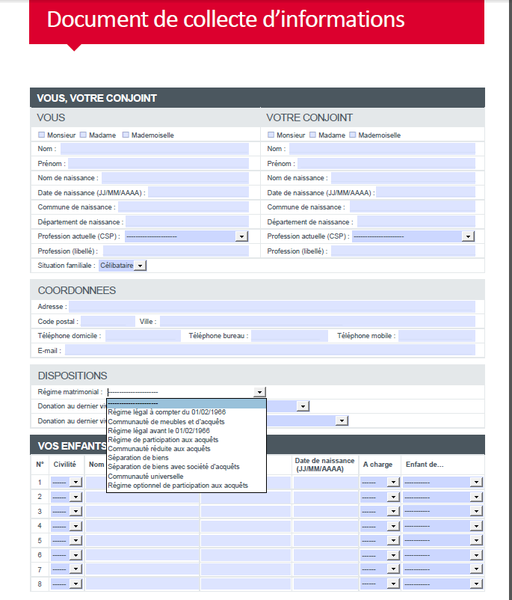Image resolution: width=512 pixels, height=600 pixels.
Task: Click the Téléphone domicile field
Action: pos(143,336)
